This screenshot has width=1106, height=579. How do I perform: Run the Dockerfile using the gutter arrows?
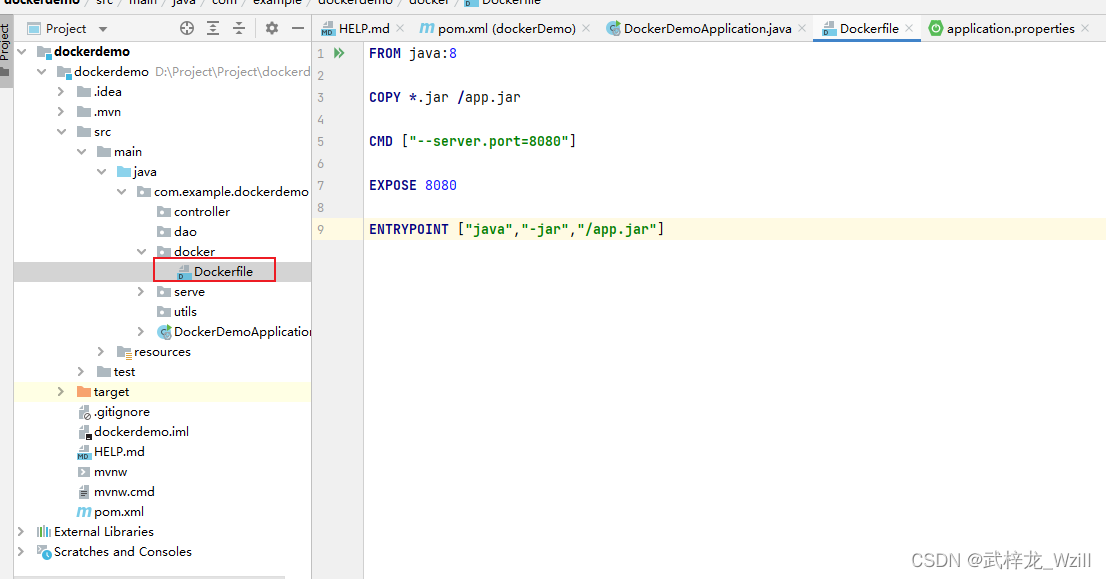click(x=339, y=53)
